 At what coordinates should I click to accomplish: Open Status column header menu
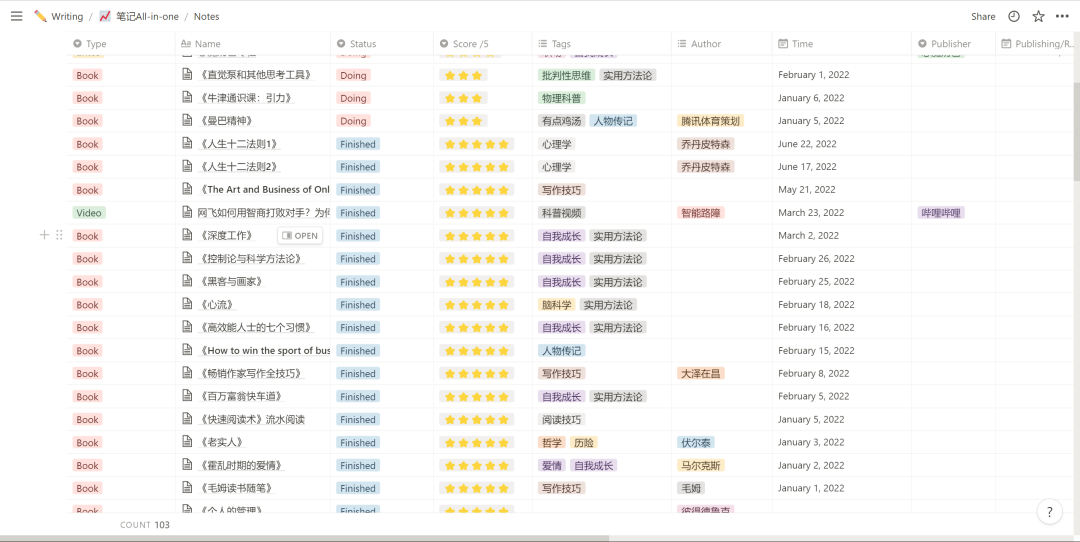(382, 43)
